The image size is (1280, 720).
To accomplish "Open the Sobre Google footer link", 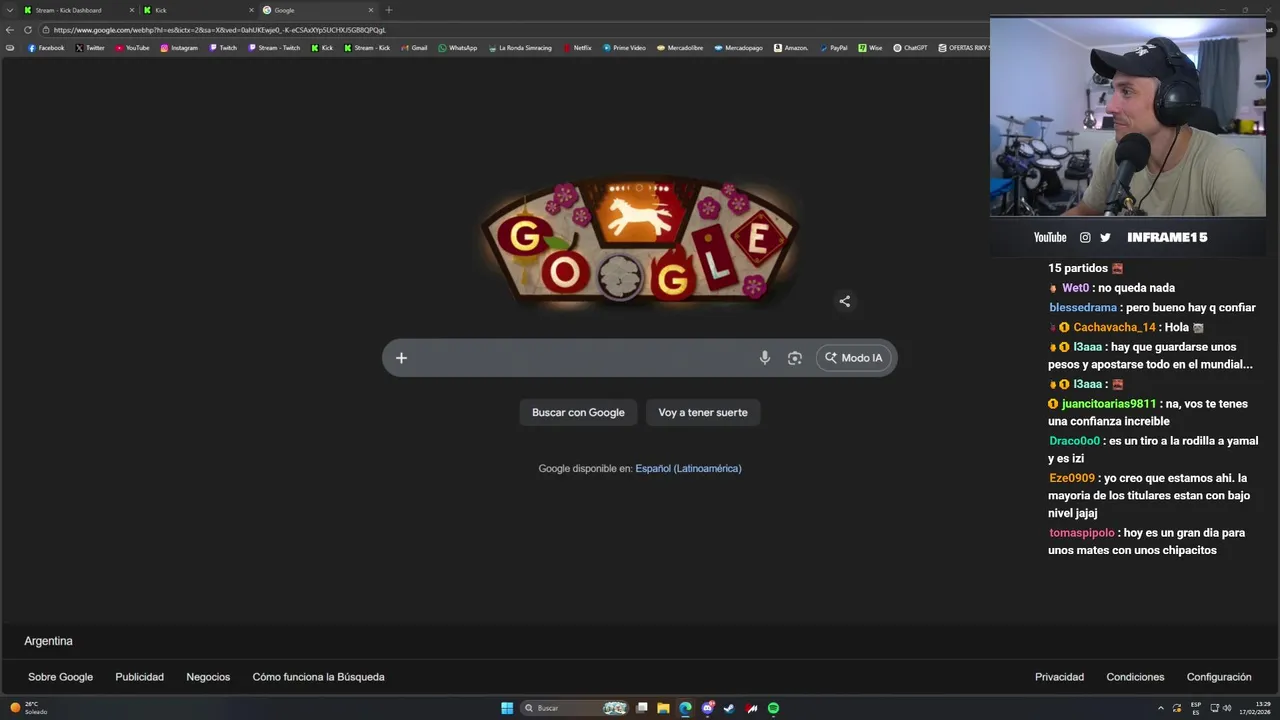I will pos(60,677).
